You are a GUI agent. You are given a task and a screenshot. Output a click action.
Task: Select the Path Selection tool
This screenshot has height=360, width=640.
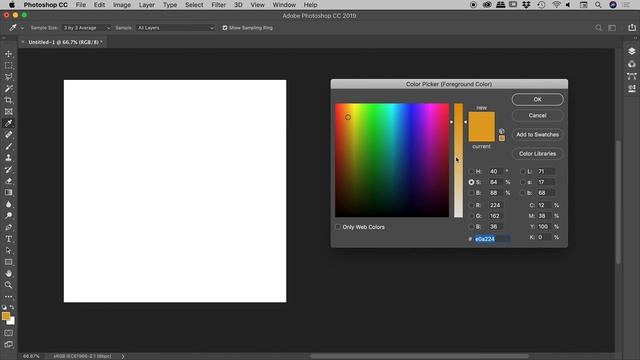9,250
